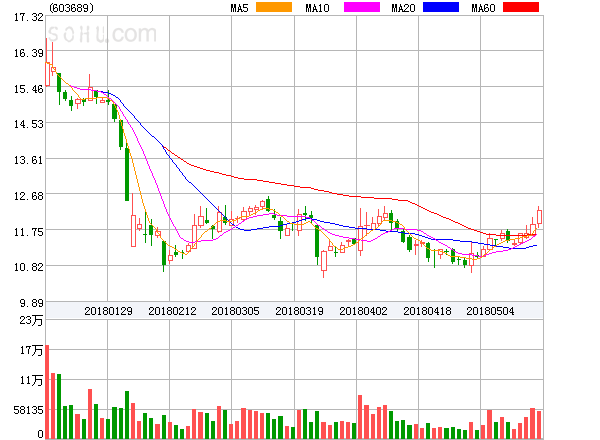Click the MA20 legend label
Viewport: 600px width, 440px height.
click(403, 8)
